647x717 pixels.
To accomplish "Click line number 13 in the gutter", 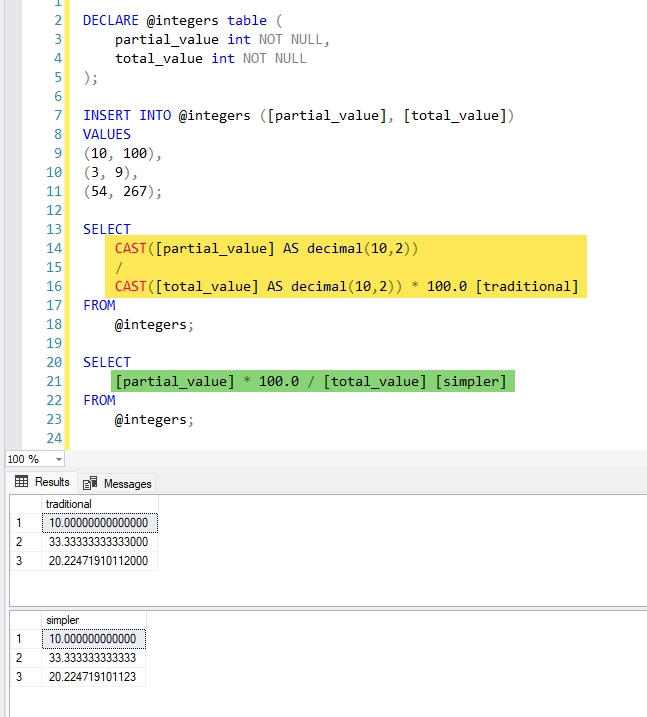I will pyautogui.click(x=54, y=229).
